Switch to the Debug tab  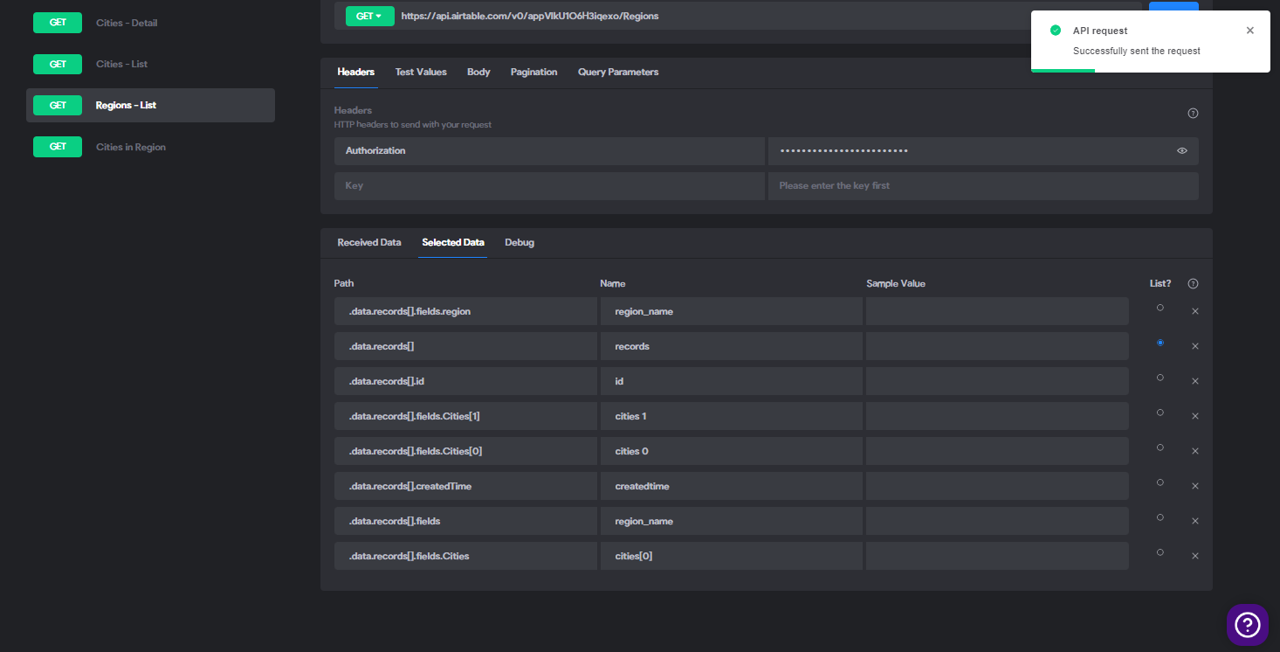click(x=519, y=242)
